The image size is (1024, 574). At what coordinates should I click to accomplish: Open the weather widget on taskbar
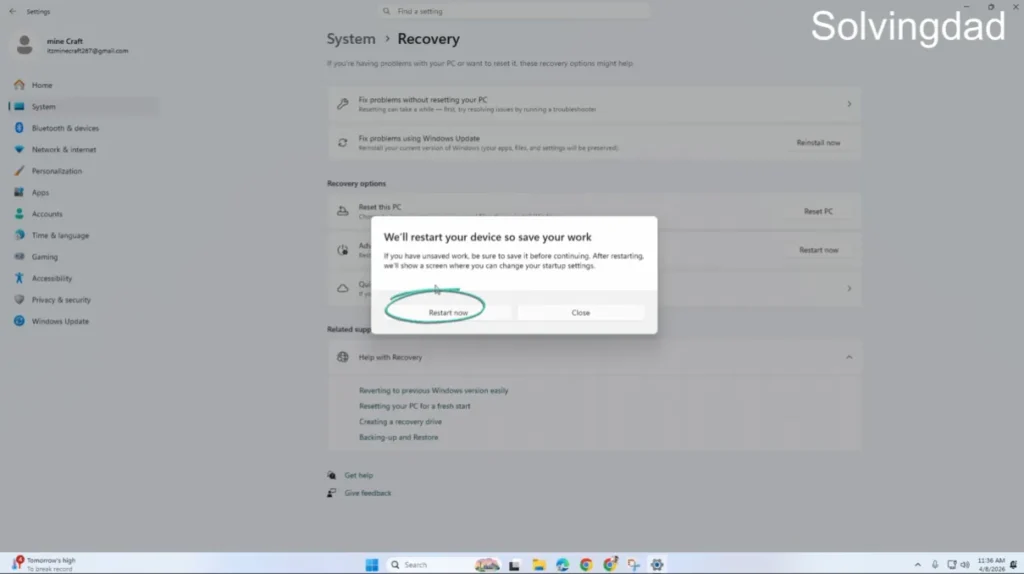click(x=44, y=564)
